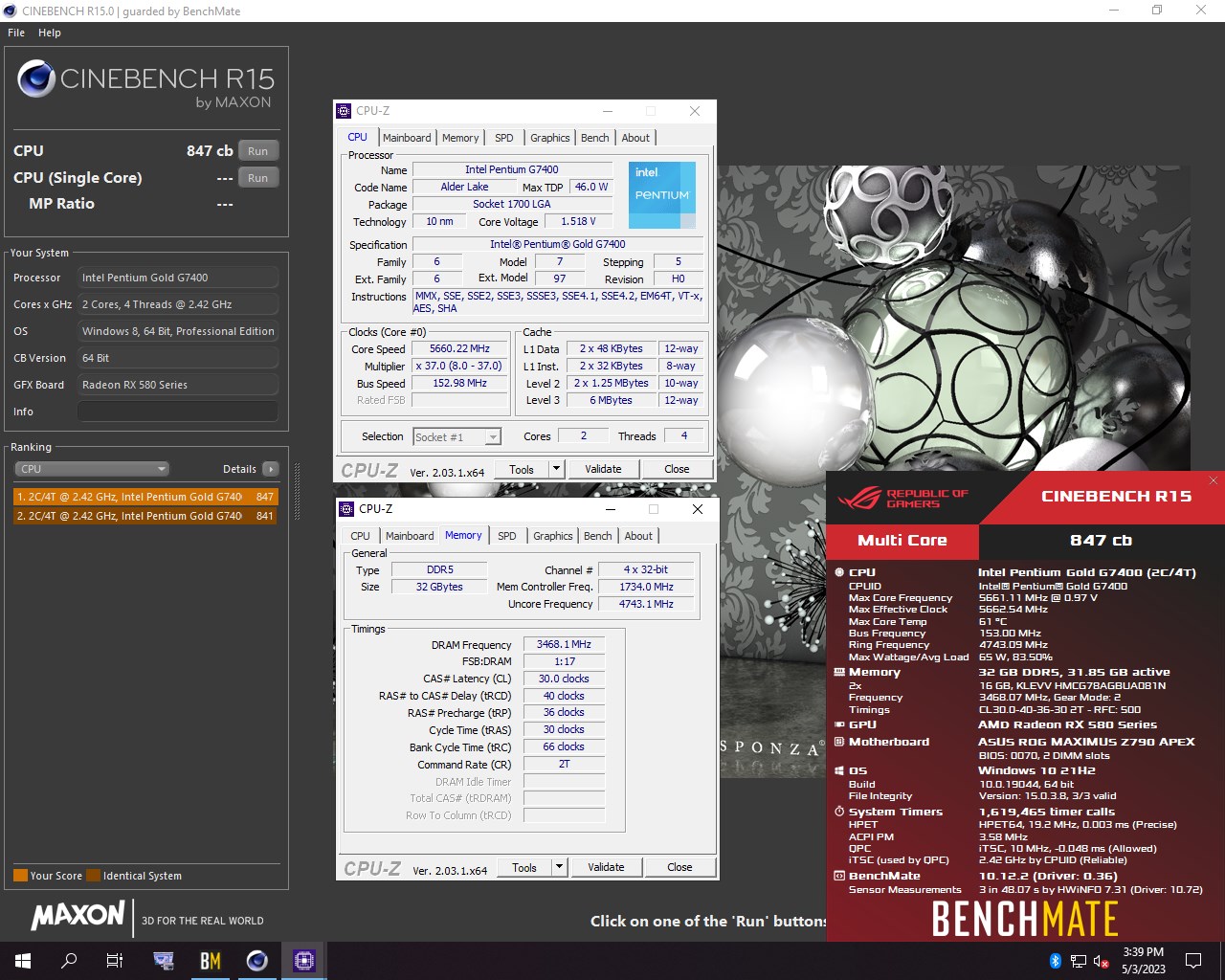The image size is (1225, 980).
Task: Click the BenchMate section icon in panel
Action: [x=839, y=876]
